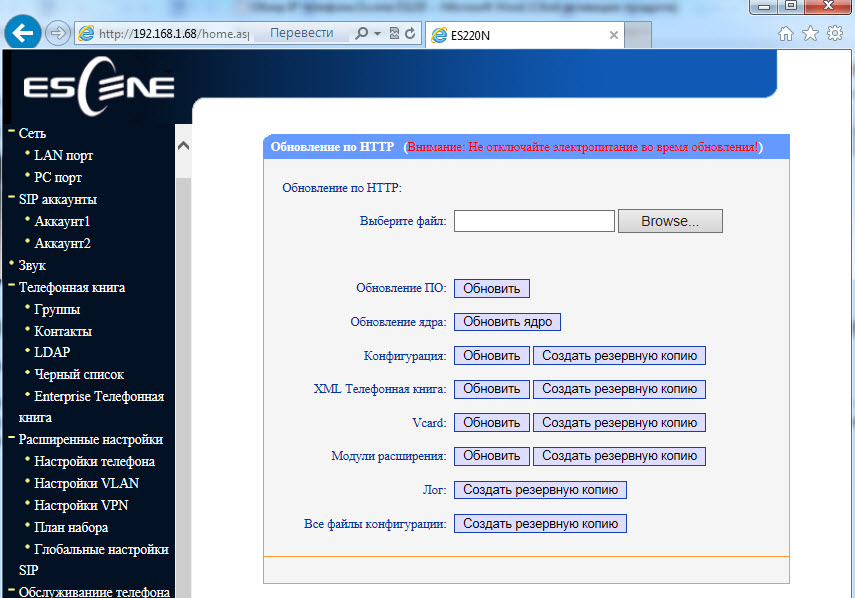Open Настройки телефона page
The height and width of the screenshot is (598, 855).
(x=94, y=462)
